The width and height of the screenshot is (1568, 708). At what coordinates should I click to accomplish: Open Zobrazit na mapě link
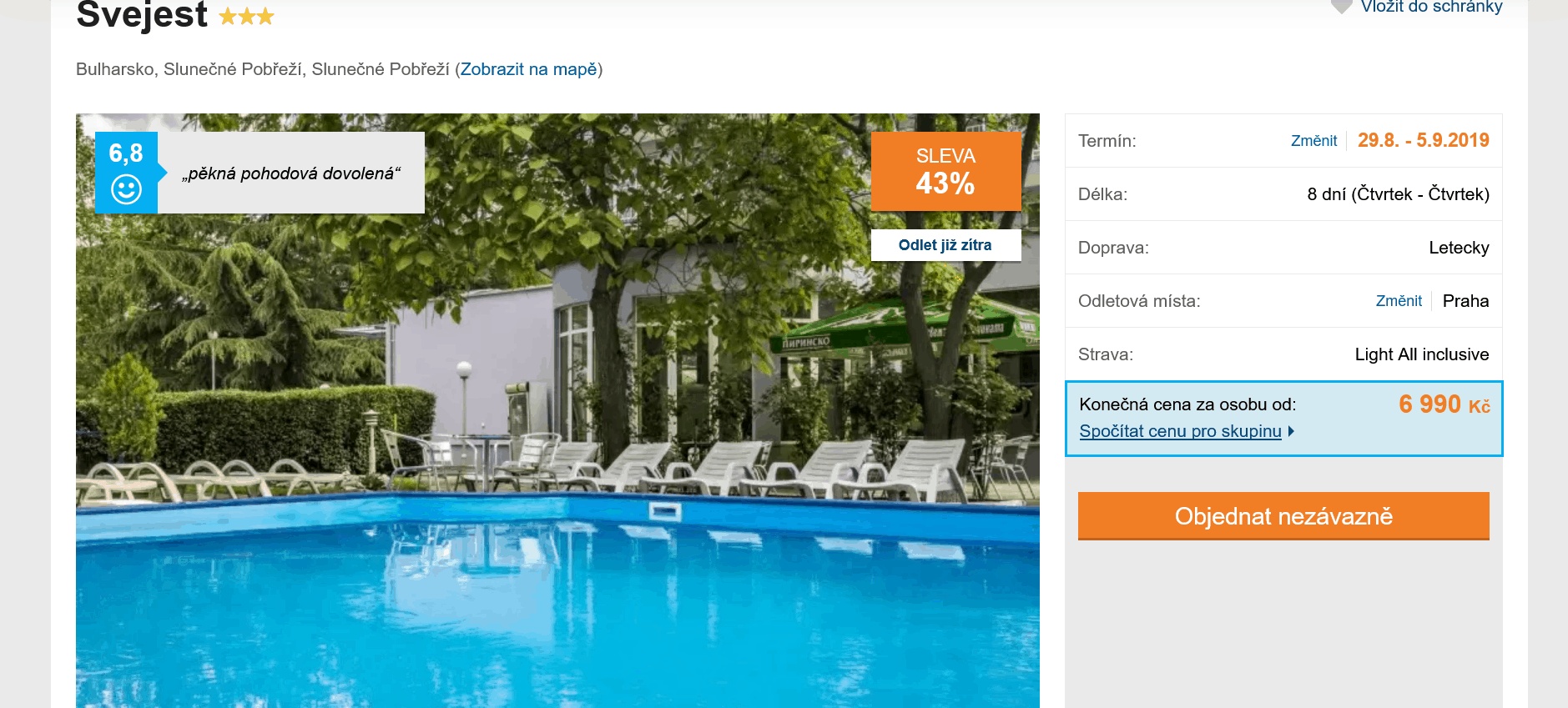[529, 69]
